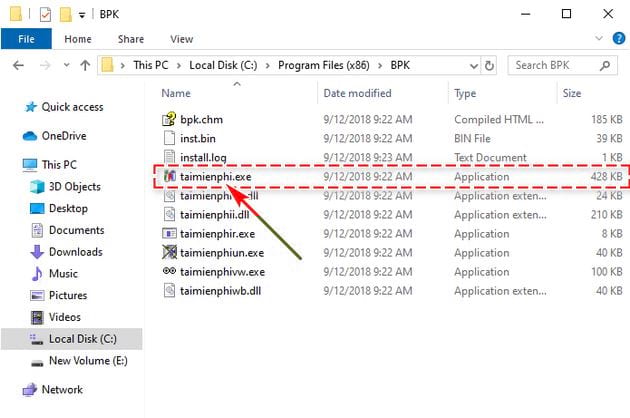Click the taimienphir.exe application icon
Image resolution: width=630 pixels, height=418 pixels.
(x=169, y=234)
